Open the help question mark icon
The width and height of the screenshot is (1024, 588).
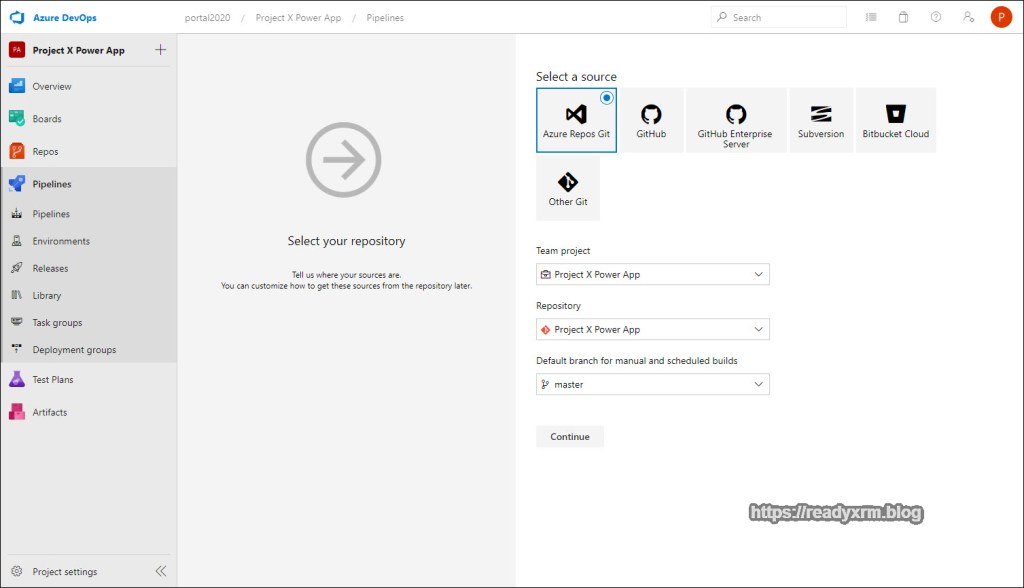tap(936, 17)
